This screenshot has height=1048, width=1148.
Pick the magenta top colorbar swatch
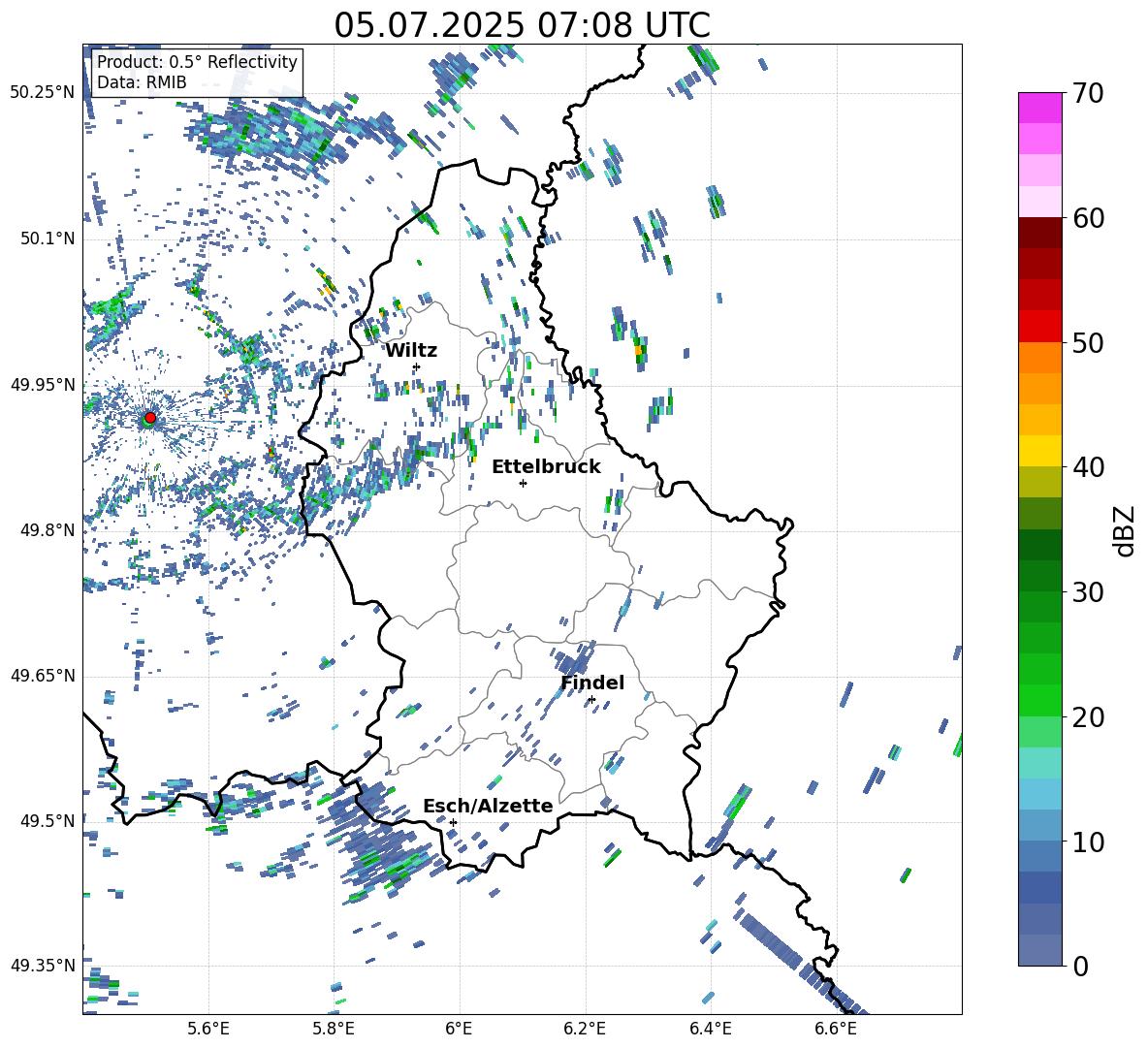[x=1039, y=108]
